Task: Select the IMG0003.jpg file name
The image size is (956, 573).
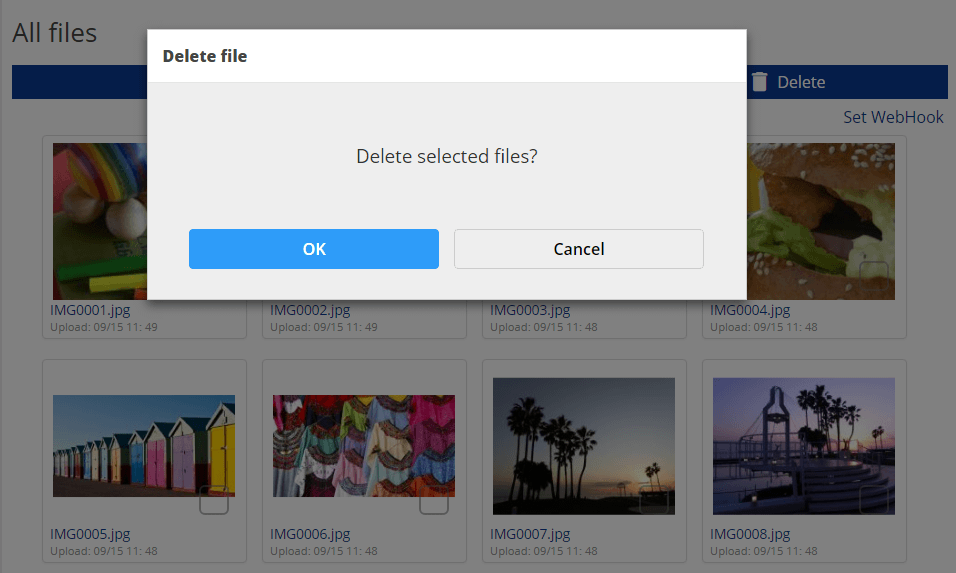Action: 530,310
